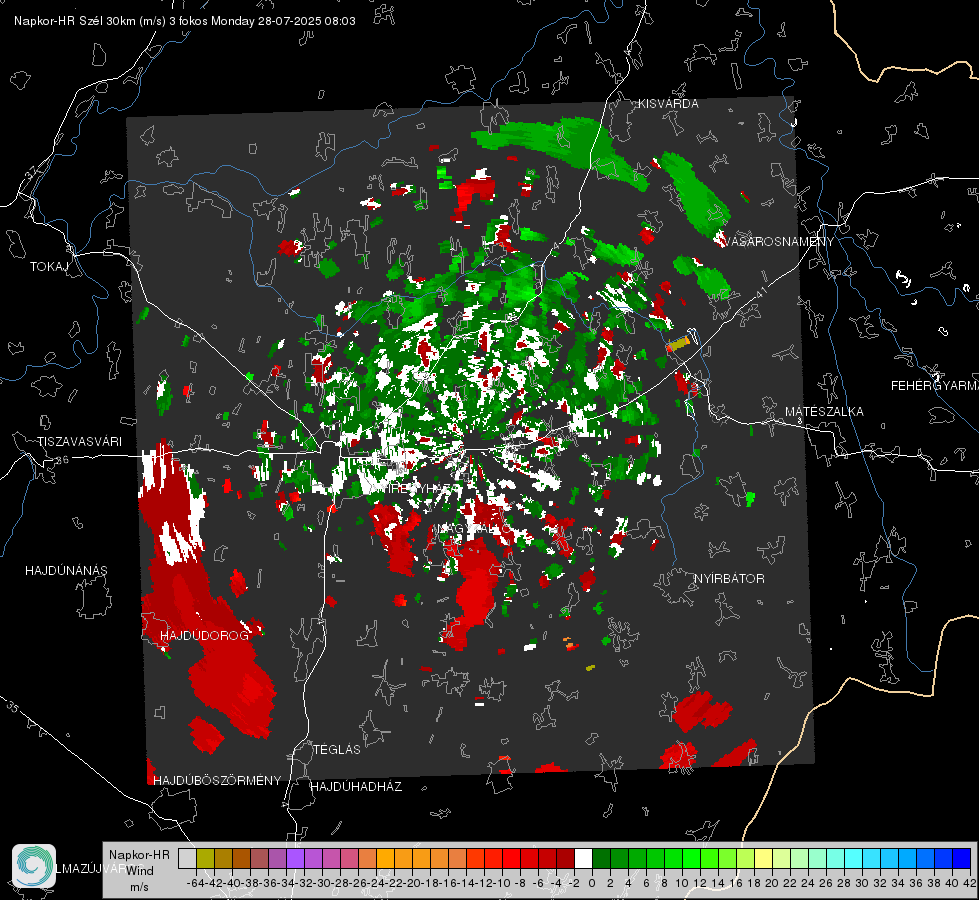This screenshot has height=900, width=979.
Task: Click the KISVÁRDA city label
Action: click(x=668, y=104)
